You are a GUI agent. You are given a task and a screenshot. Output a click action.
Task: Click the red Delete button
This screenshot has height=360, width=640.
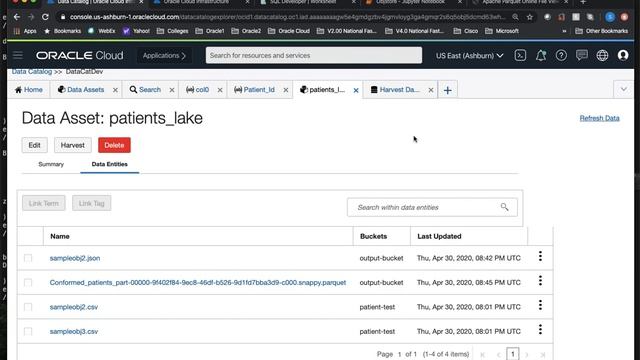114,145
